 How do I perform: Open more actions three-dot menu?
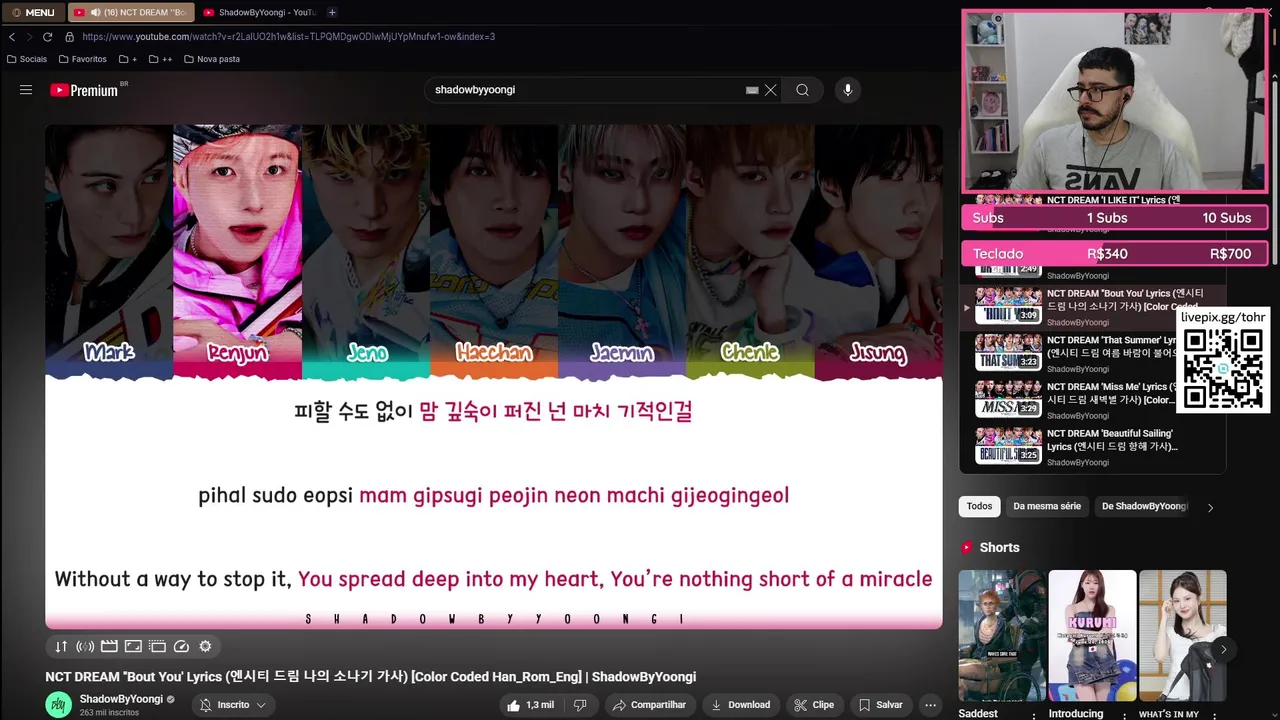[930, 705]
